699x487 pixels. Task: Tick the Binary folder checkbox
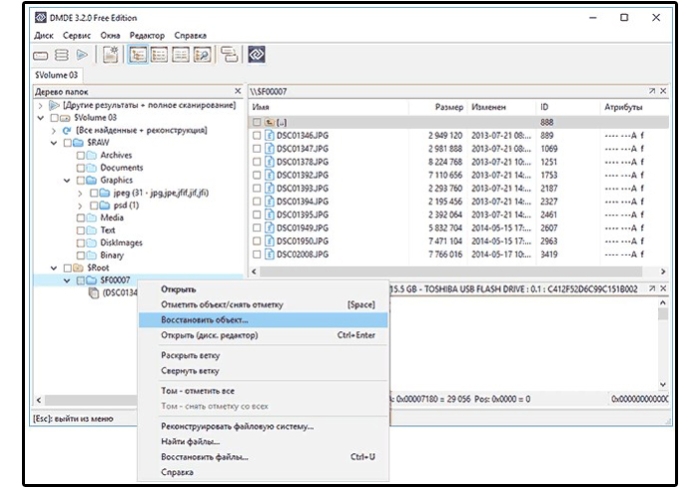tap(81, 256)
